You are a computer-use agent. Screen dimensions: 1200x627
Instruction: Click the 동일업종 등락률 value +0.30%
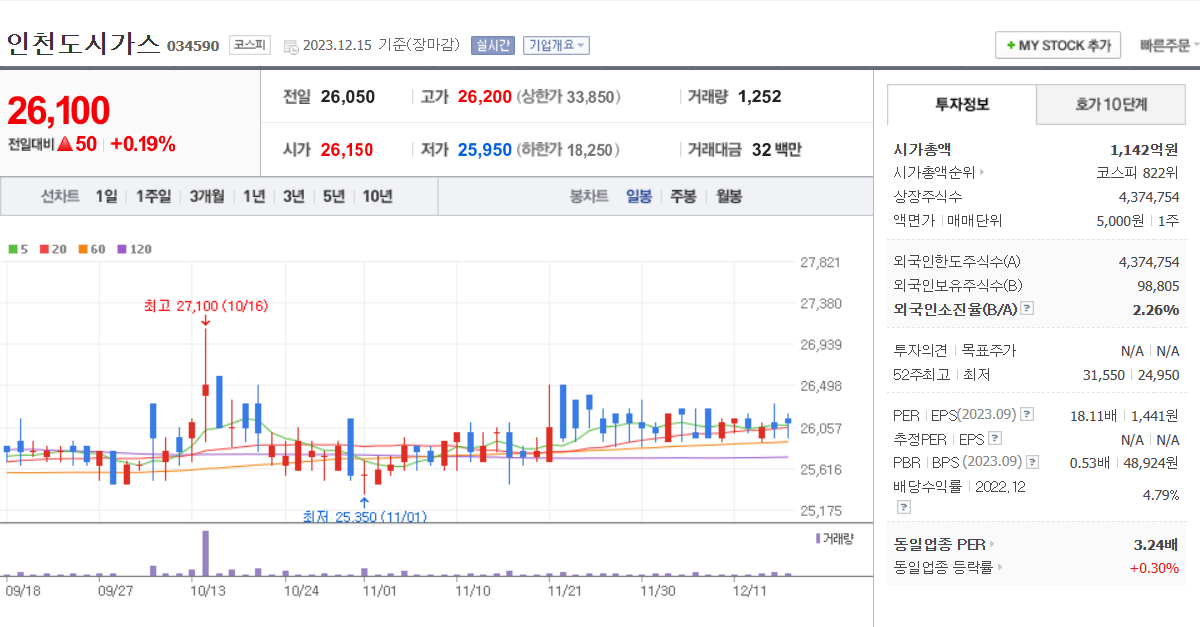tap(1155, 568)
